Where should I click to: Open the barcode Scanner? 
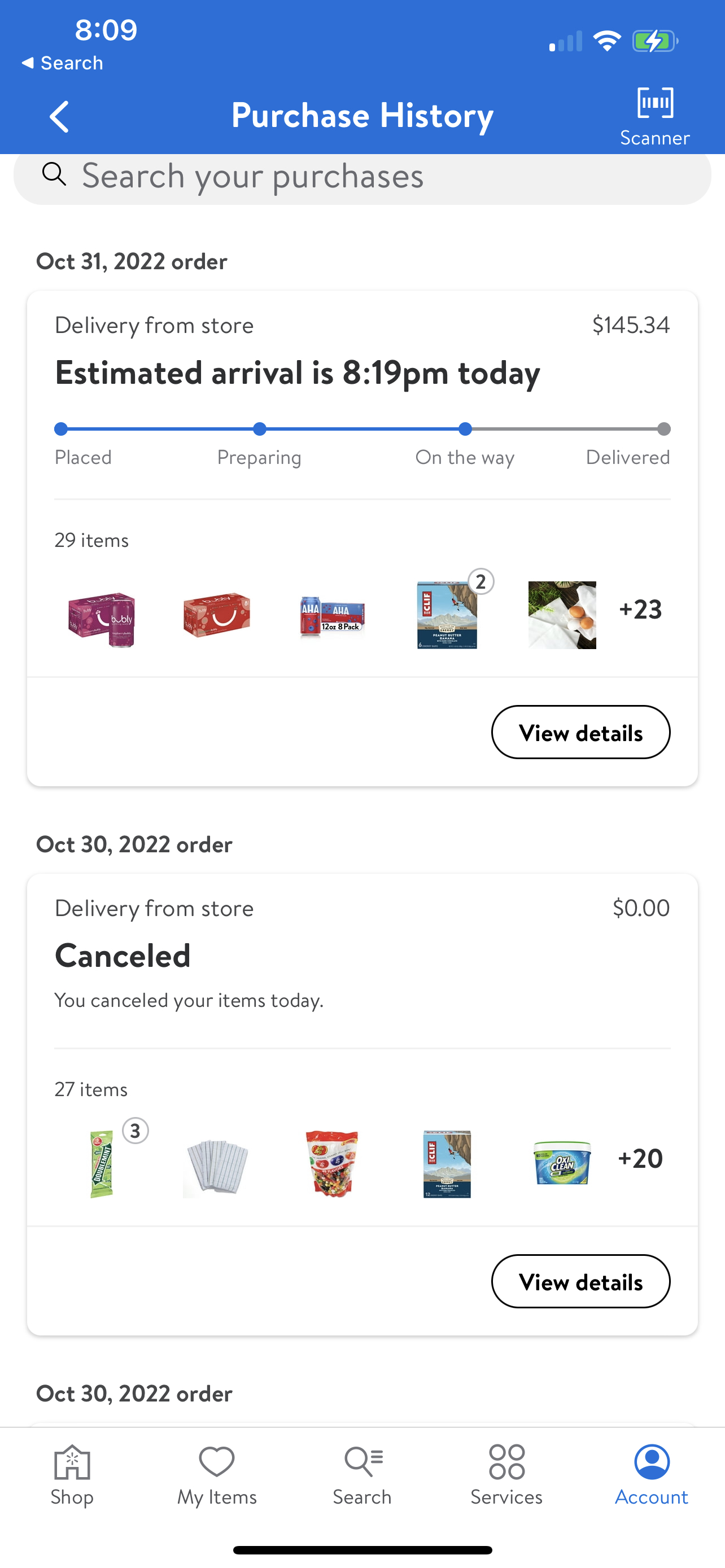tap(654, 116)
